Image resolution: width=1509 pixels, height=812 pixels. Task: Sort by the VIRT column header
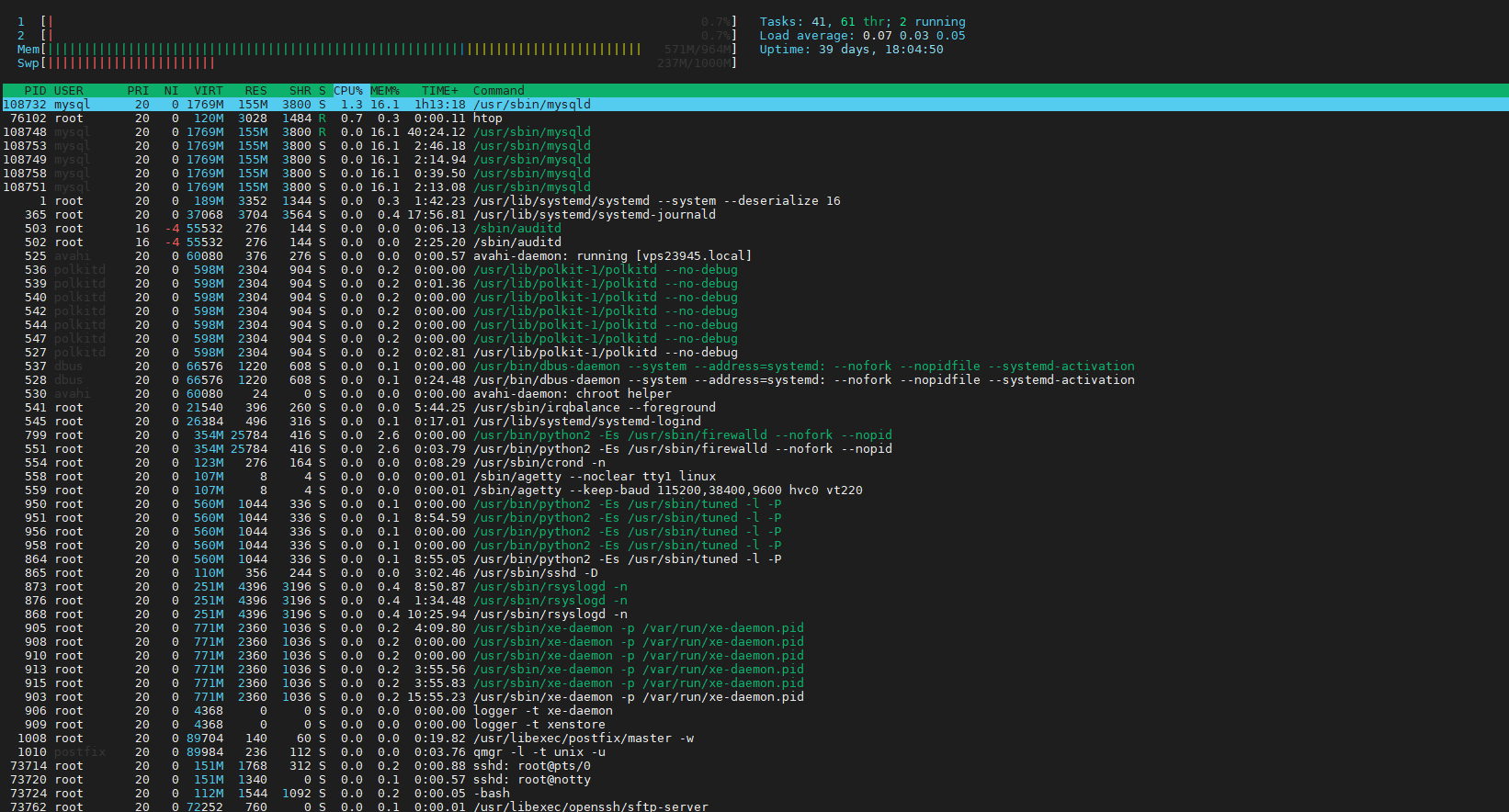(x=209, y=91)
